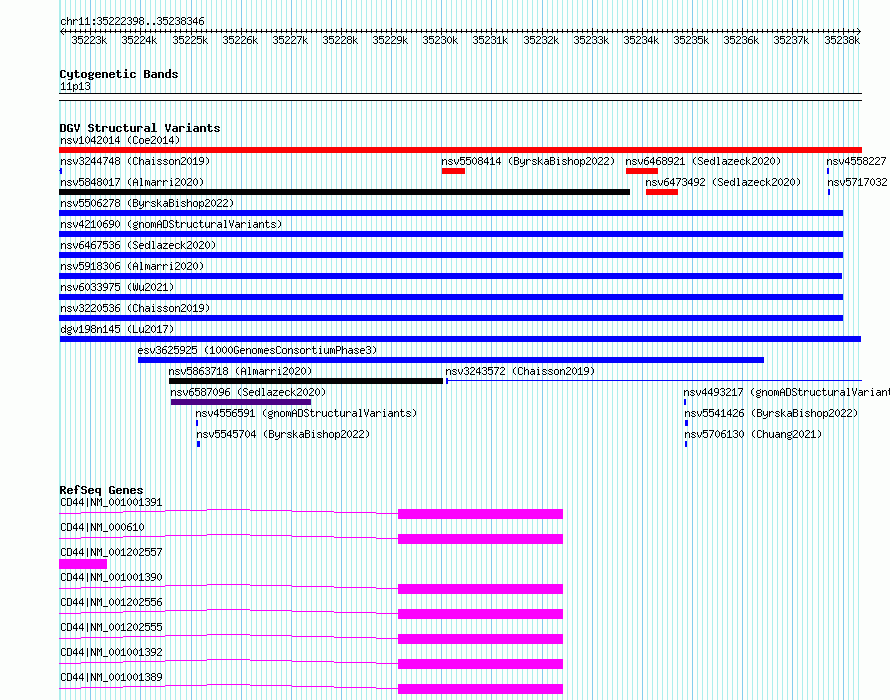890x700 pixels.
Task: Select variant dgv198n145 (Lu2017) label
Action: 117,329
